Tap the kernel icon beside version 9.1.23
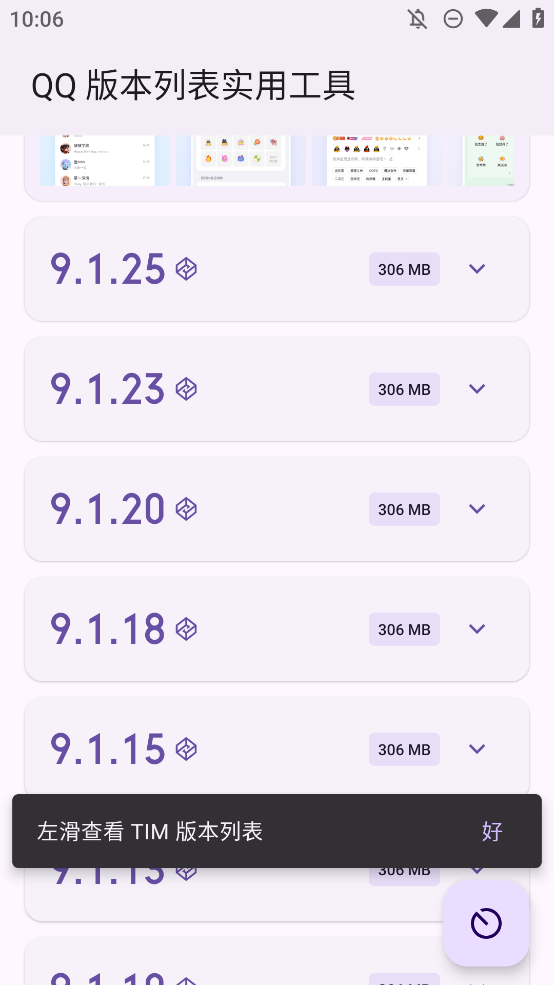The height and width of the screenshot is (985, 554). [186, 389]
